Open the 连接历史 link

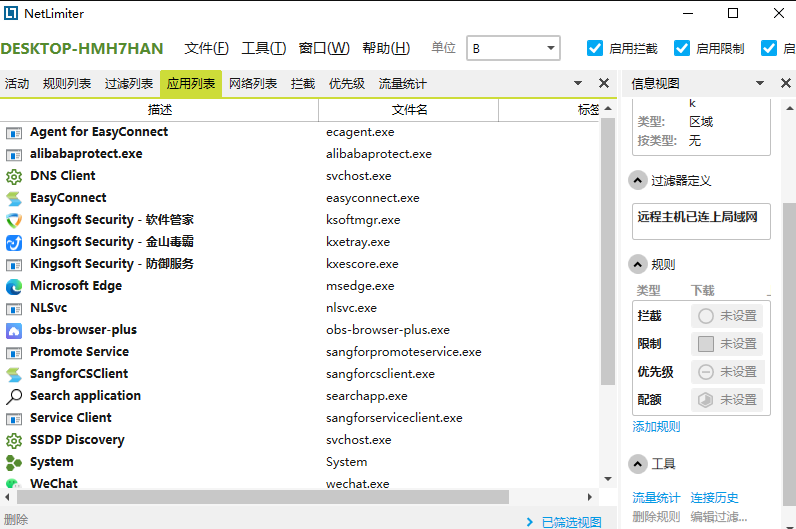coord(715,498)
